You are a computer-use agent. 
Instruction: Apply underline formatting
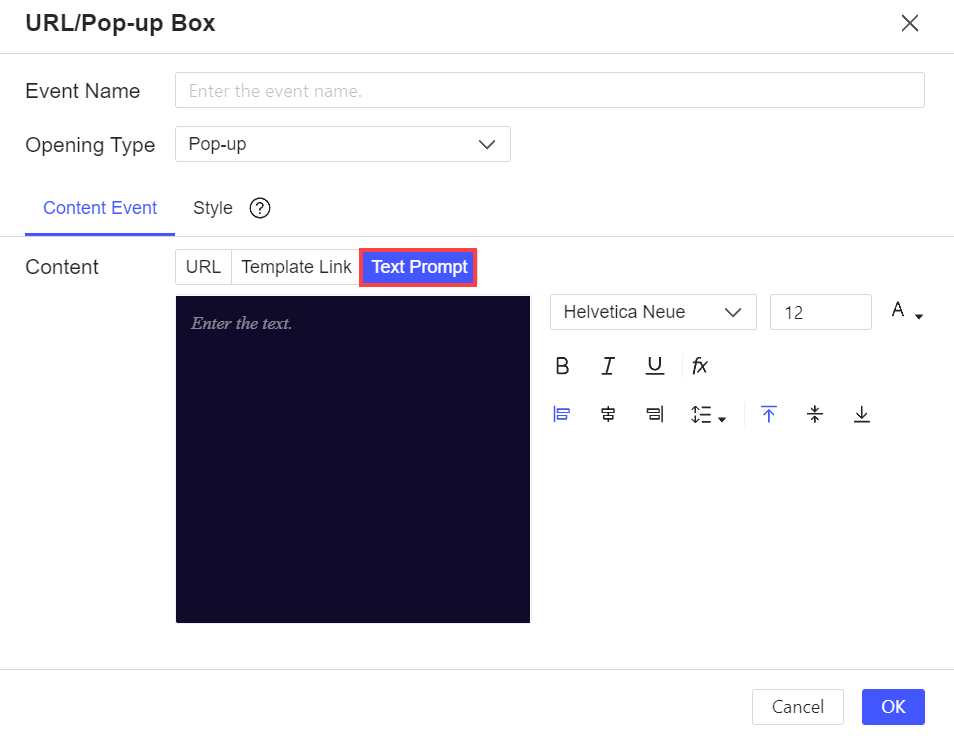(x=655, y=365)
